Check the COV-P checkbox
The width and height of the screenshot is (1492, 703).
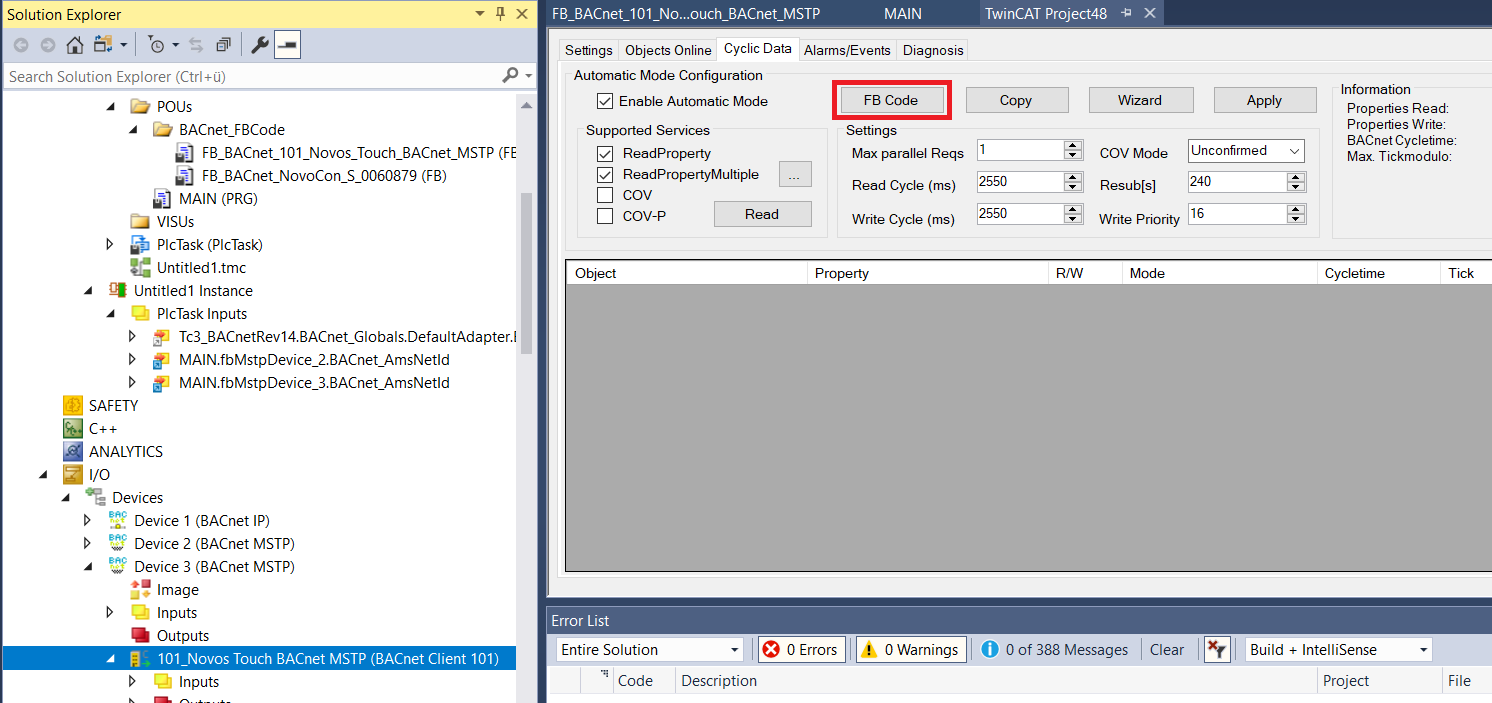pyautogui.click(x=605, y=215)
